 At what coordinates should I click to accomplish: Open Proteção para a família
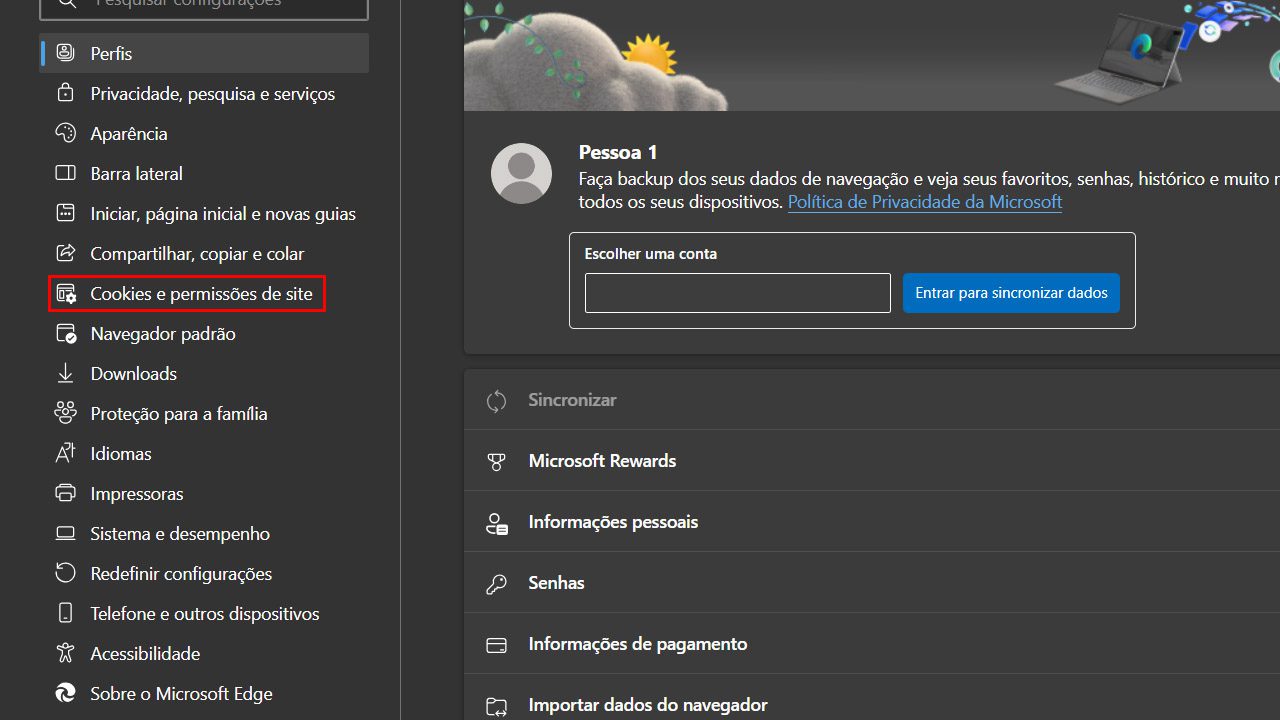204,413
